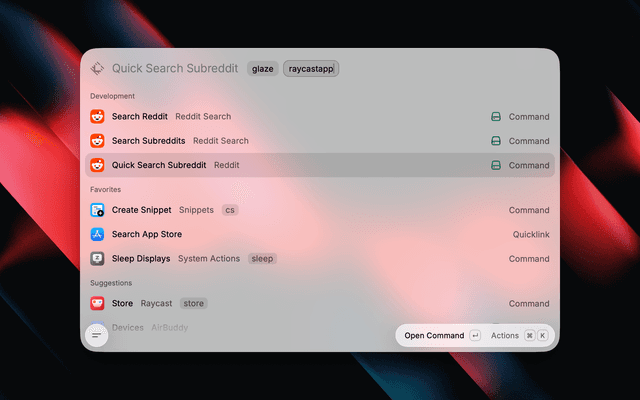Select the Search Subreddits command
Viewport: 640px width, 400px height.
(320, 141)
